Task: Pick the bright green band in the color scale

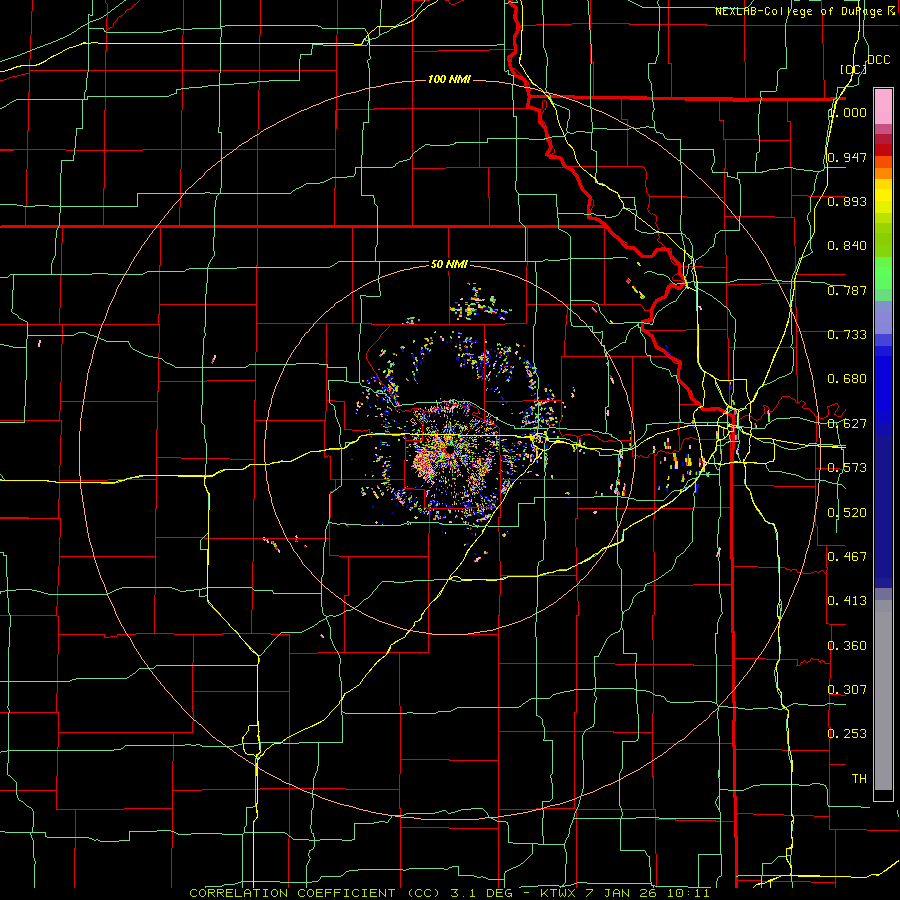Action: pos(883,273)
